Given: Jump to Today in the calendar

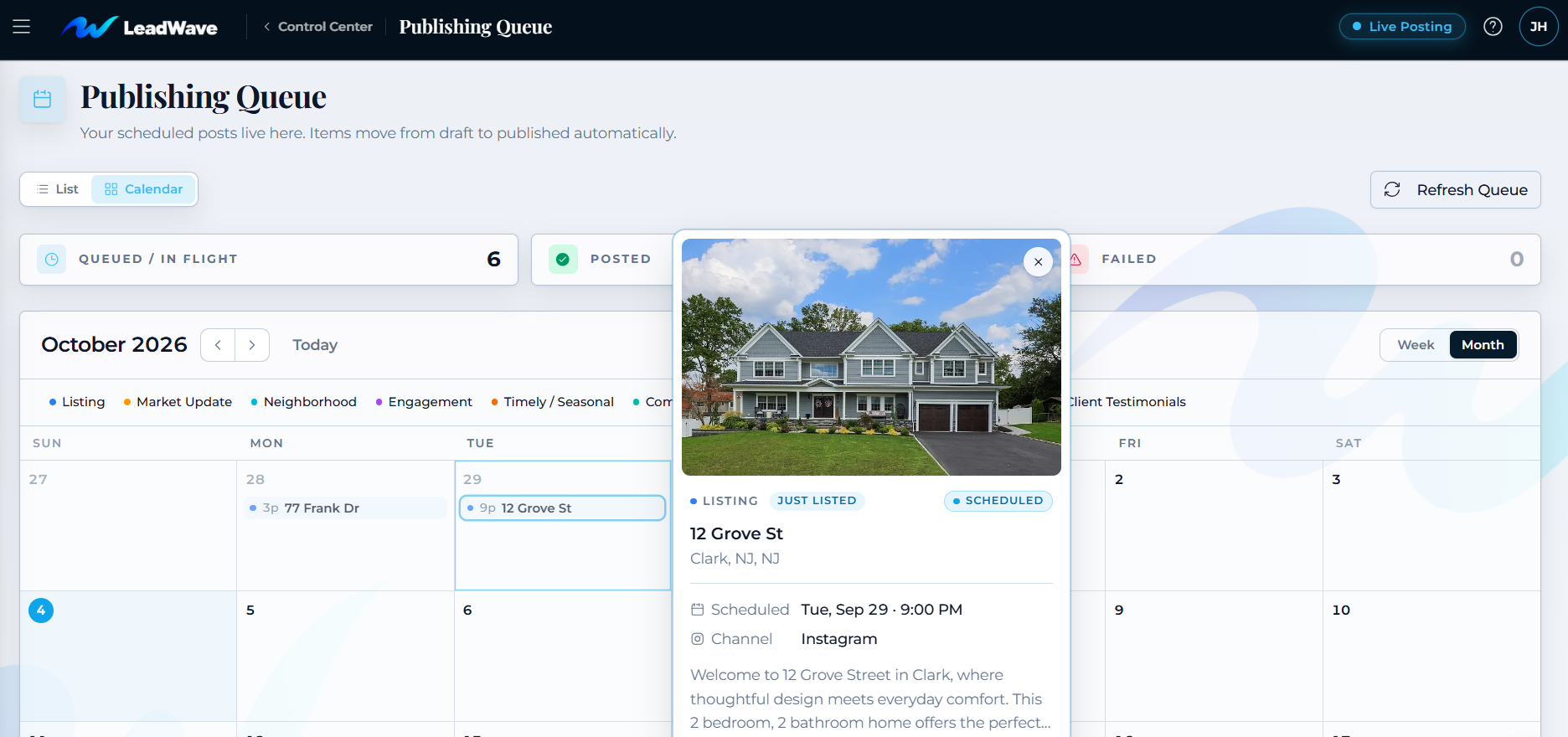Looking at the screenshot, I should (x=315, y=345).
